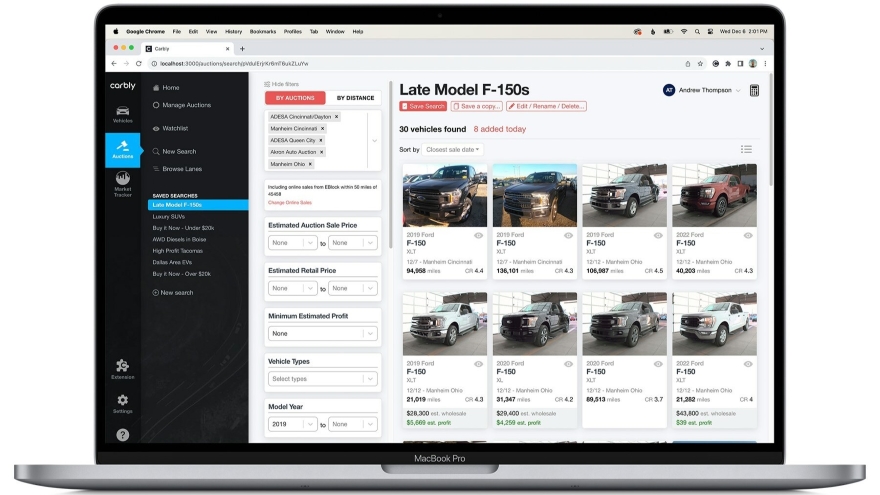Toggle watch eye on 40,203 miles F-150
Image resolution: width=880 pixels, height=495 pixels.
click(747, 235)
